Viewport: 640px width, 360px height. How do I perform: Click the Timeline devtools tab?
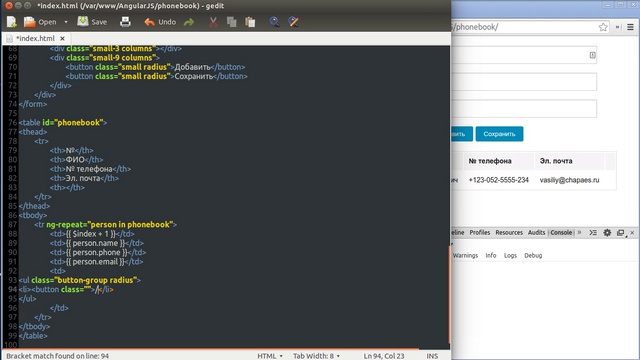tap(458, 232)
